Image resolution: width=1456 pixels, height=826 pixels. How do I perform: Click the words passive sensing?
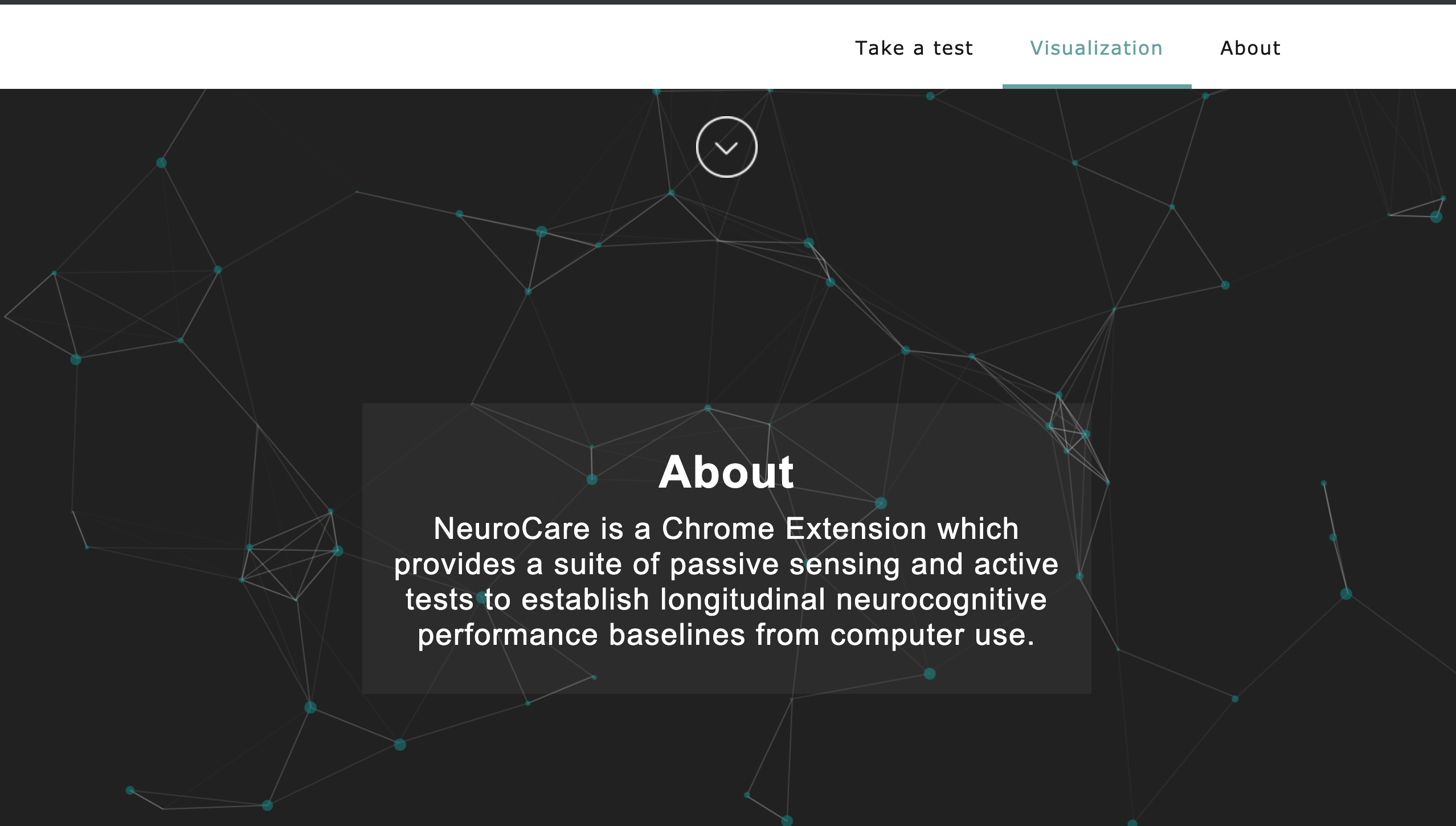(785, 565)
